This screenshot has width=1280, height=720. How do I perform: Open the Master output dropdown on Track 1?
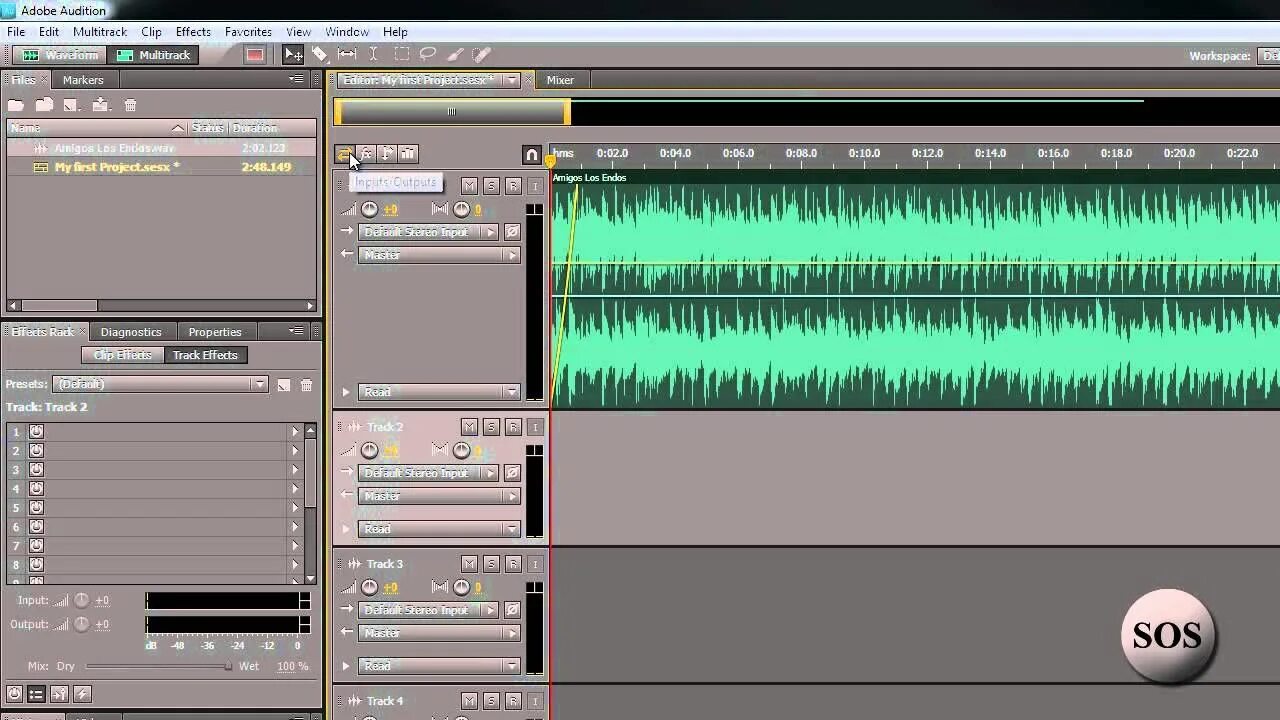coord(511,255)
